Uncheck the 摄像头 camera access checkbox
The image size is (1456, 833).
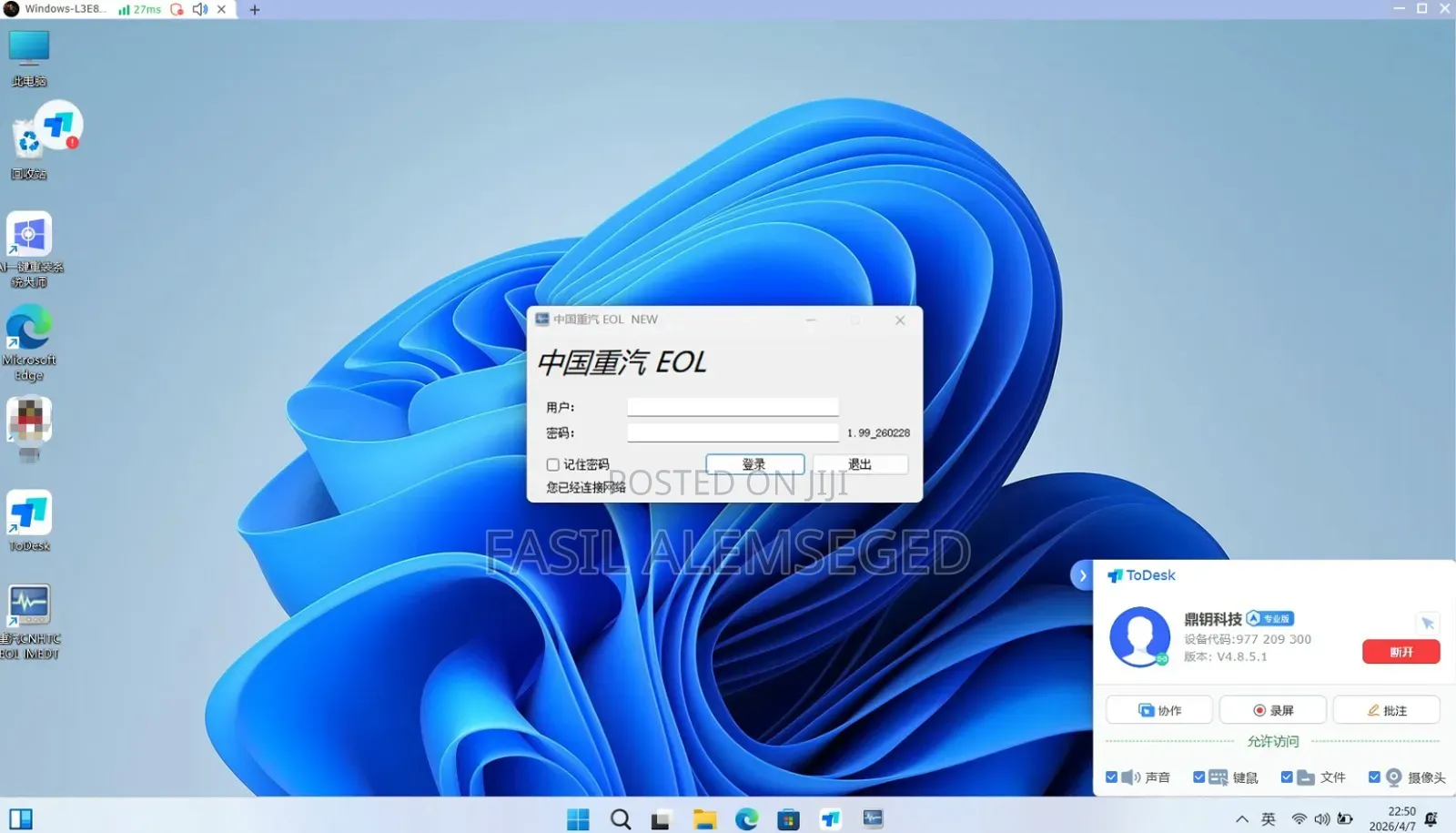[1374, 777]
